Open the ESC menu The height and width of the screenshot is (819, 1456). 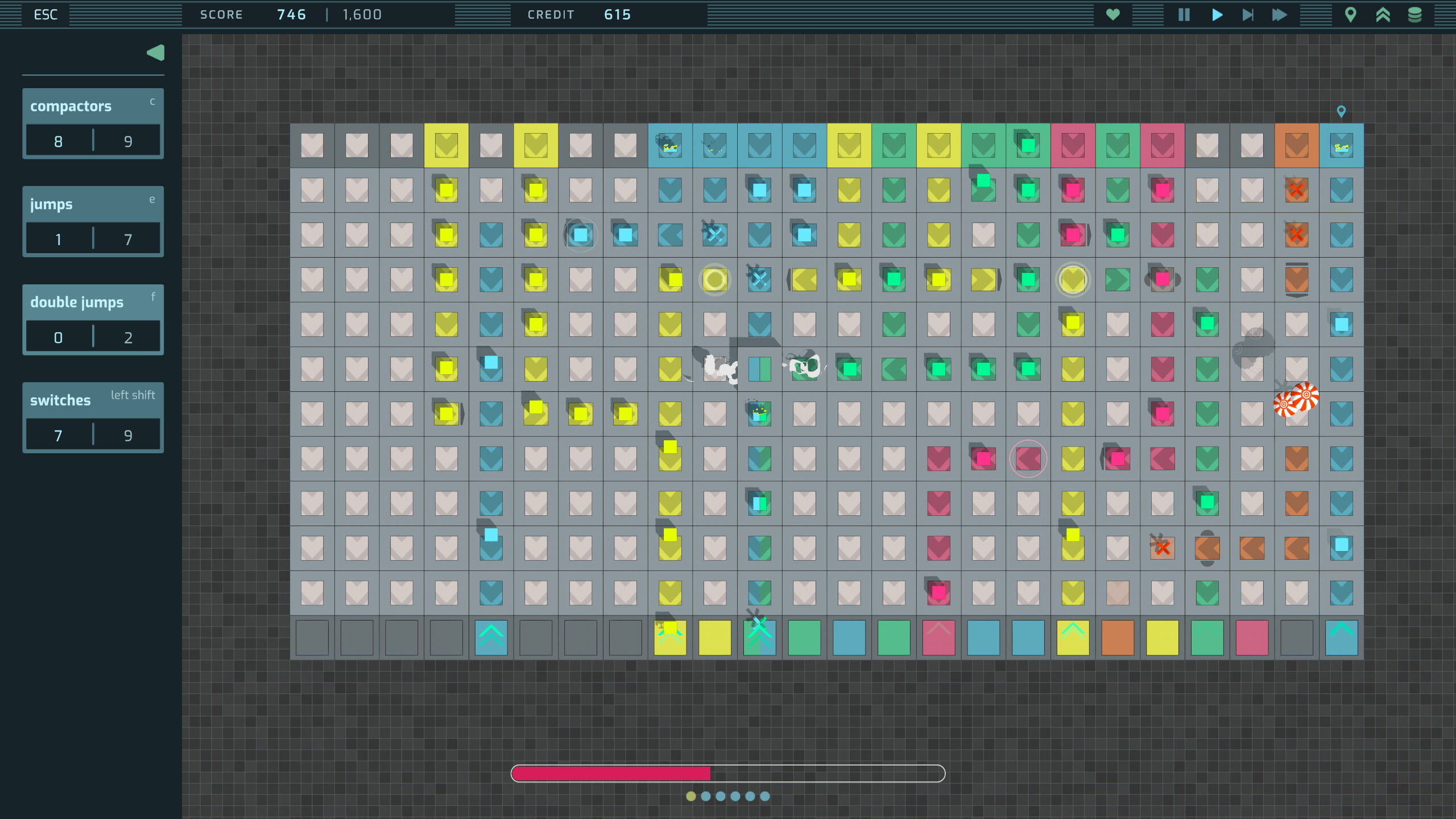click(45, 14)
